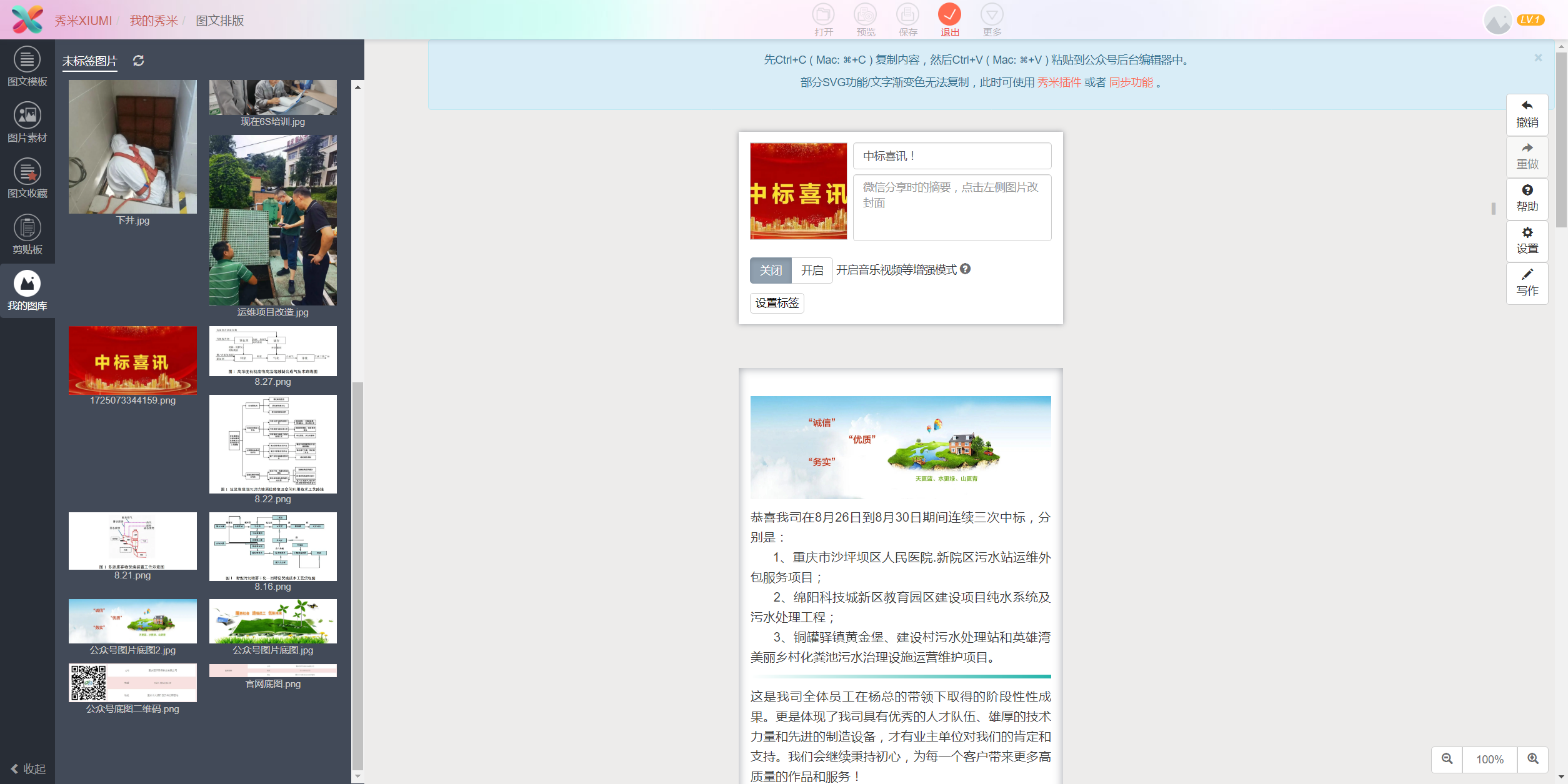Click the 设置标签 set tags button
The width and height of the screenshot is (1568, 784).
776,303
